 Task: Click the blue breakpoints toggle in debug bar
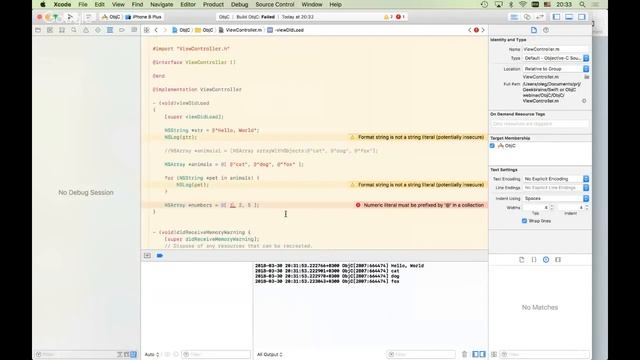pos(160,256)
